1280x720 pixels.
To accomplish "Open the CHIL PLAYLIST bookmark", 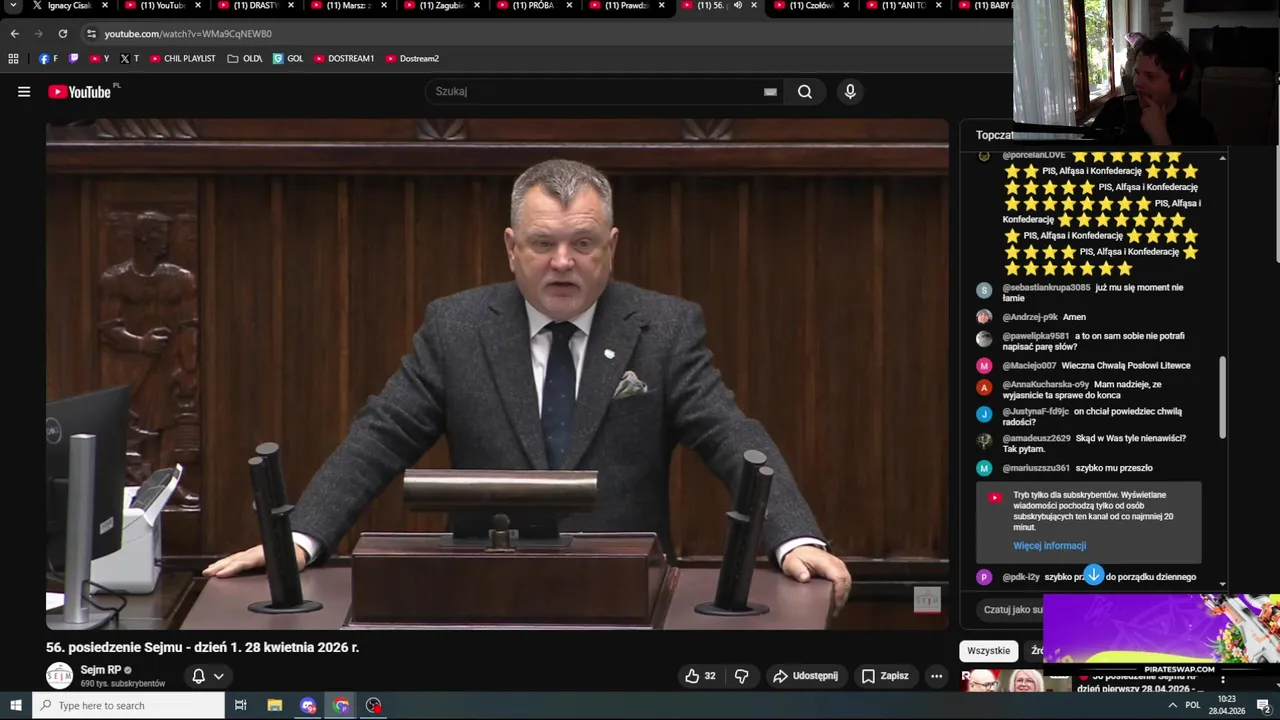I will 182,59.
